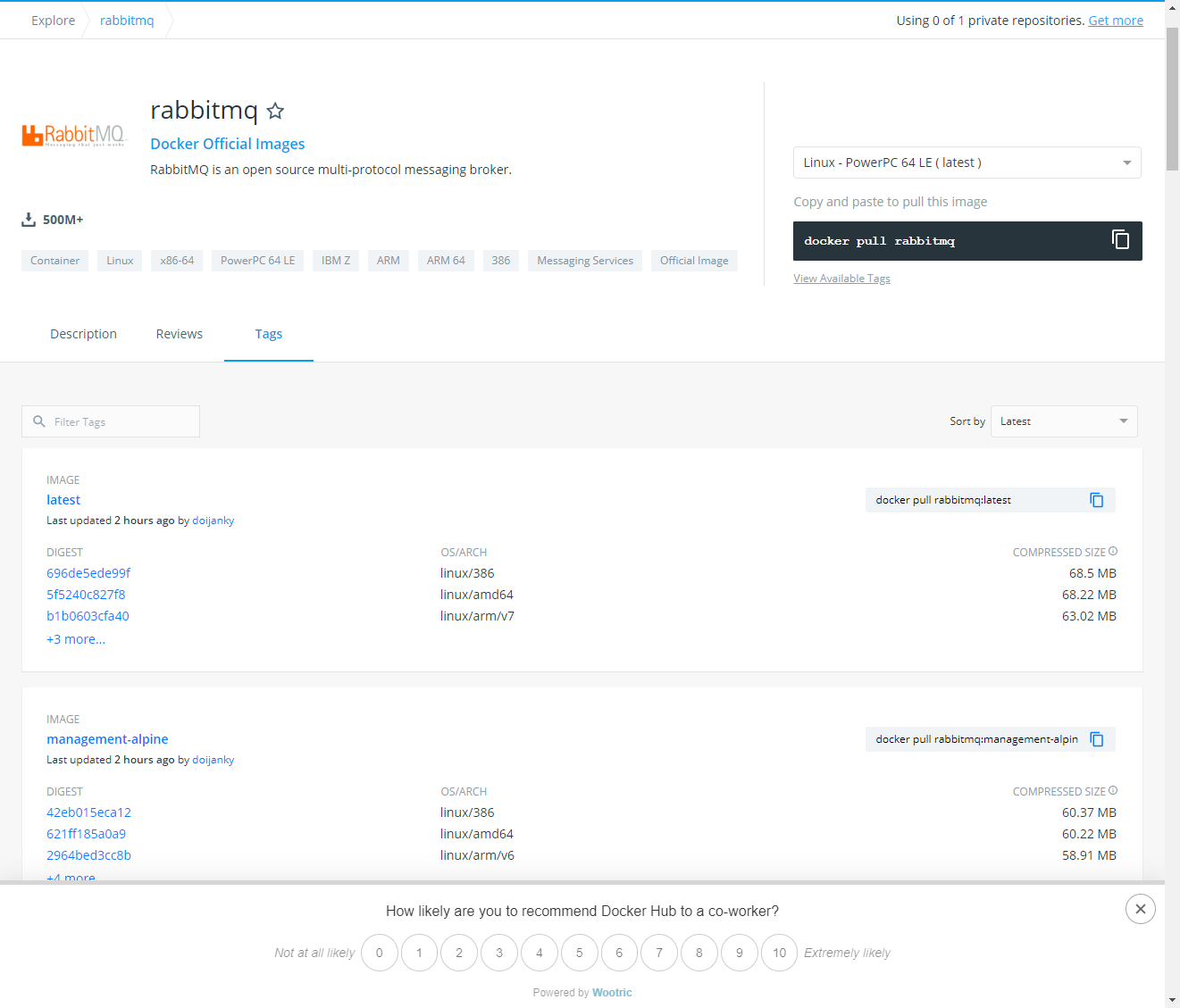Open digest 42eb015eca12
1180x1008 pixels.
(x=88, y=812)
